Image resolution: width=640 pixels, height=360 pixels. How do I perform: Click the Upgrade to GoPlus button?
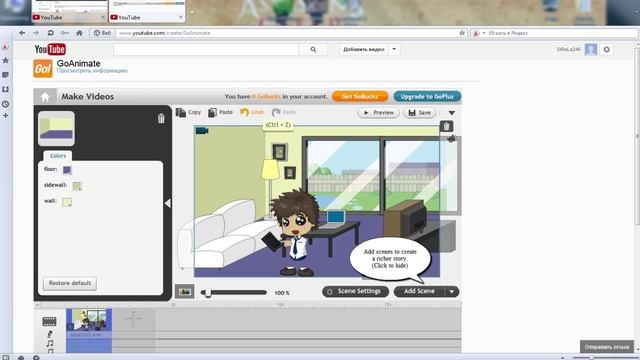tap(427, 96)
